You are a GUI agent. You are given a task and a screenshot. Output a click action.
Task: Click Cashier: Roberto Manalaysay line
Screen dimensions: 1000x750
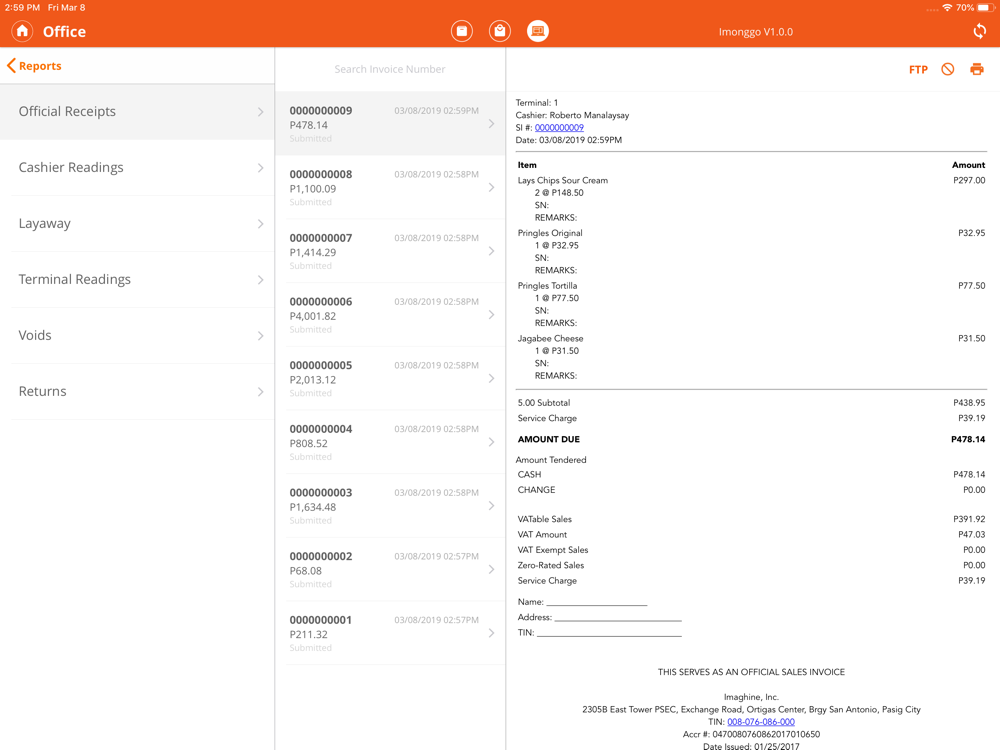[x=572, y=115]
